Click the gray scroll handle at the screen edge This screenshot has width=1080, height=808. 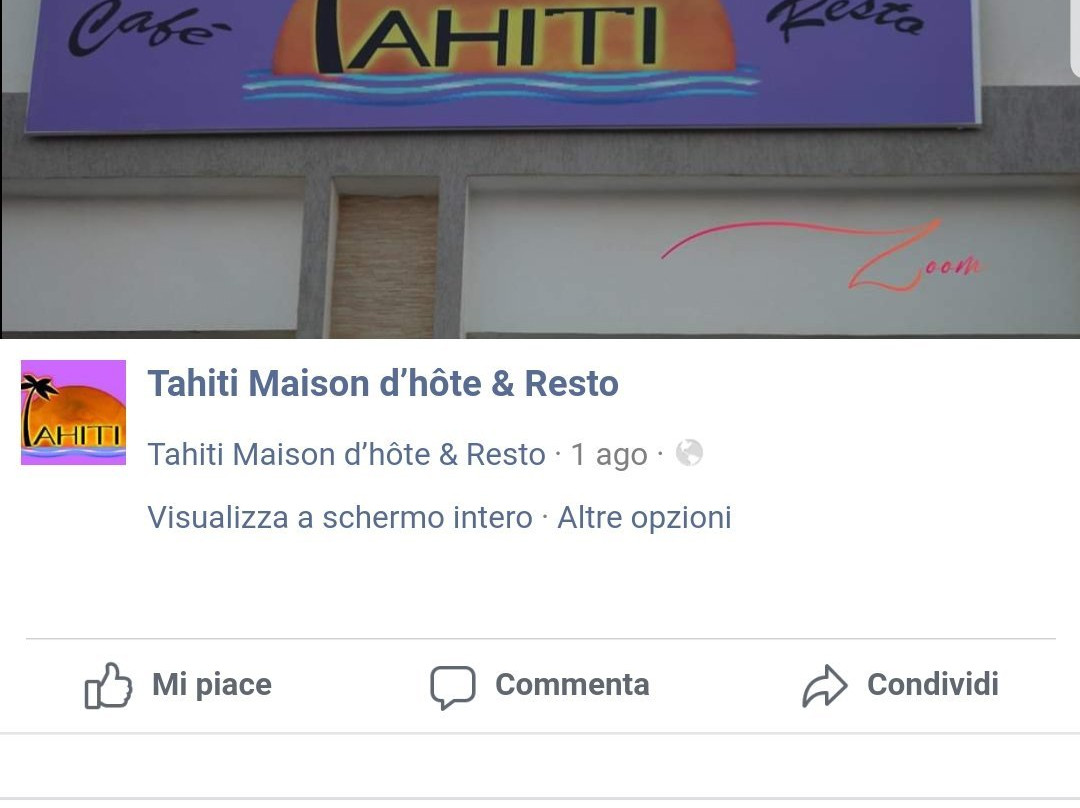point(1075,34)
